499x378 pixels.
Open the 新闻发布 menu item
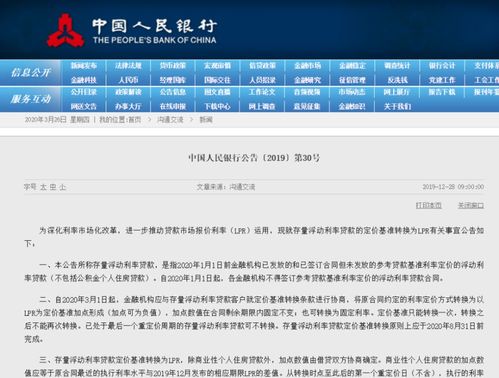pos(83,66)
